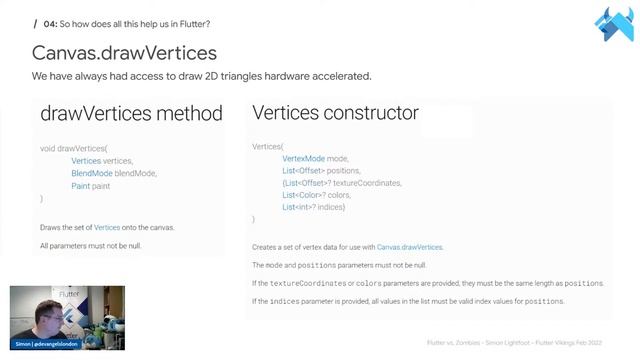Open the Paint type link
This screenshot has height=360, width=640.
click(x=80, y=186)
